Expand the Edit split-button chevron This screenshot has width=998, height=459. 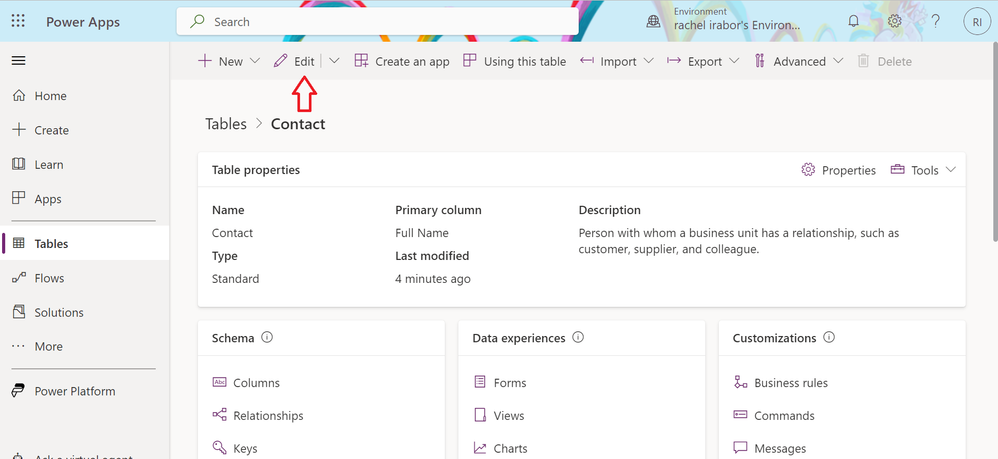pos(334,61)
